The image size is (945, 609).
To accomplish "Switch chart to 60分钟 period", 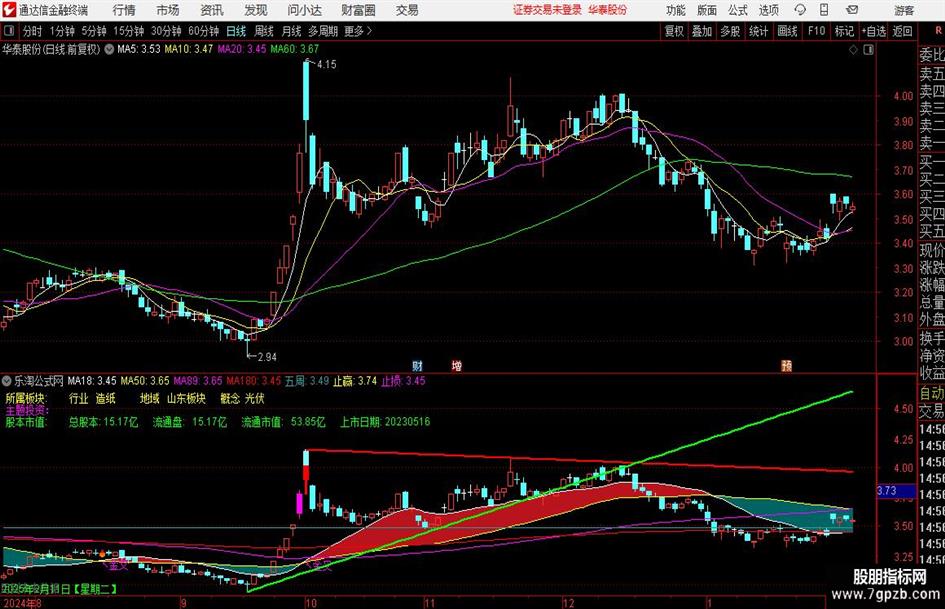I will click(x=203, y=31).
